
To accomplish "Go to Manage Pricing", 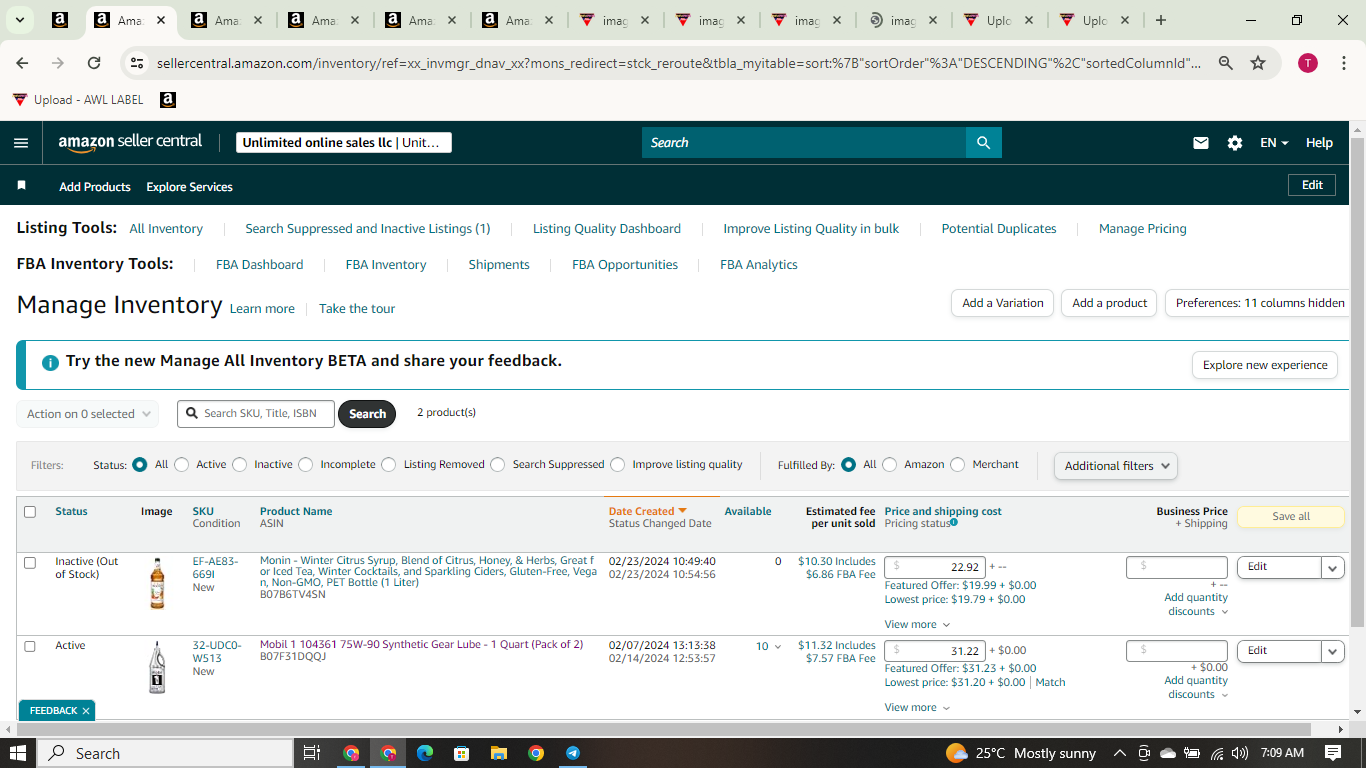I will pos(1143,229).
